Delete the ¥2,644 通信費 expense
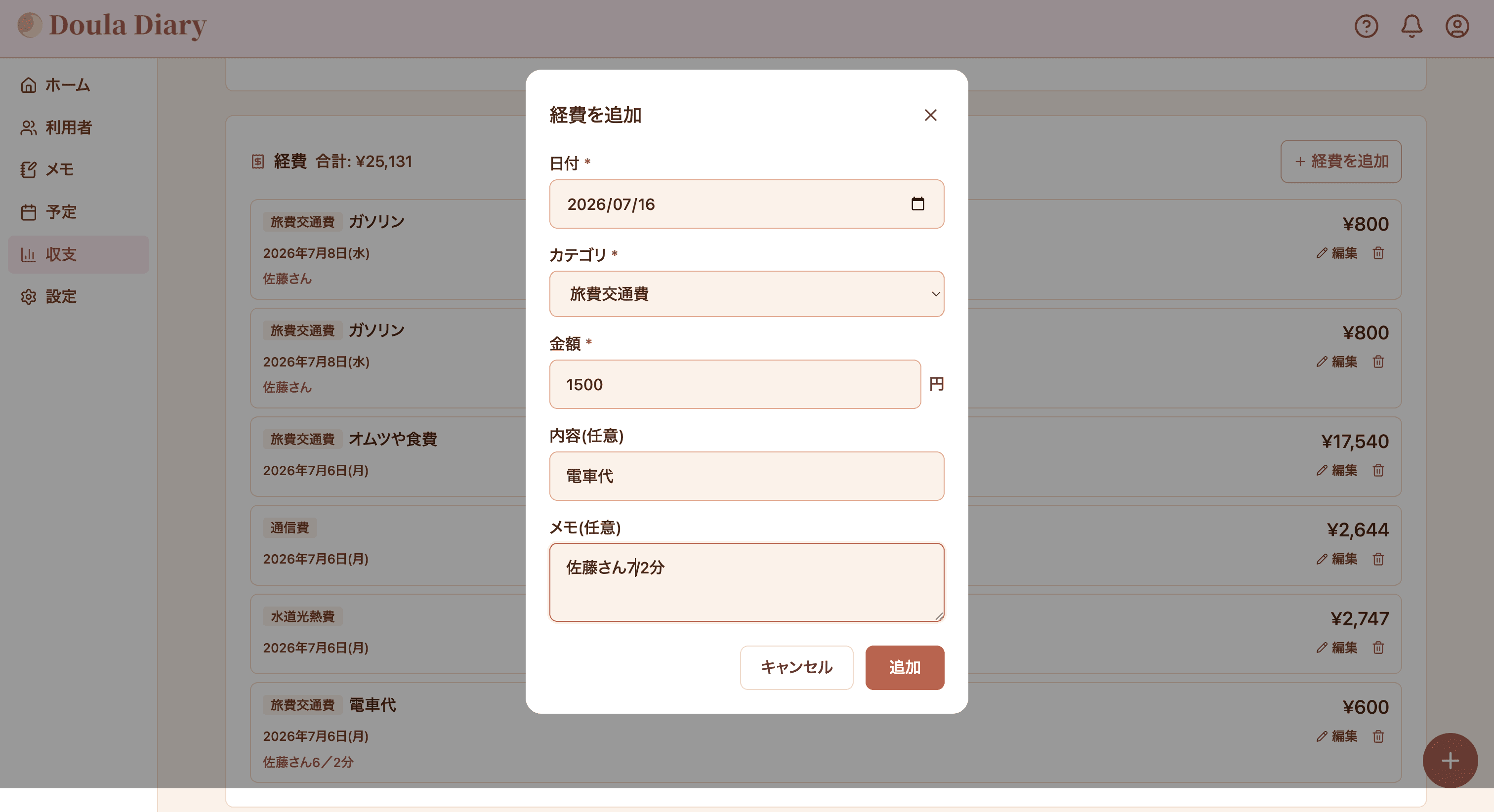The height and width of the screenshot is (812, 1494). [x=1378, y=559]
